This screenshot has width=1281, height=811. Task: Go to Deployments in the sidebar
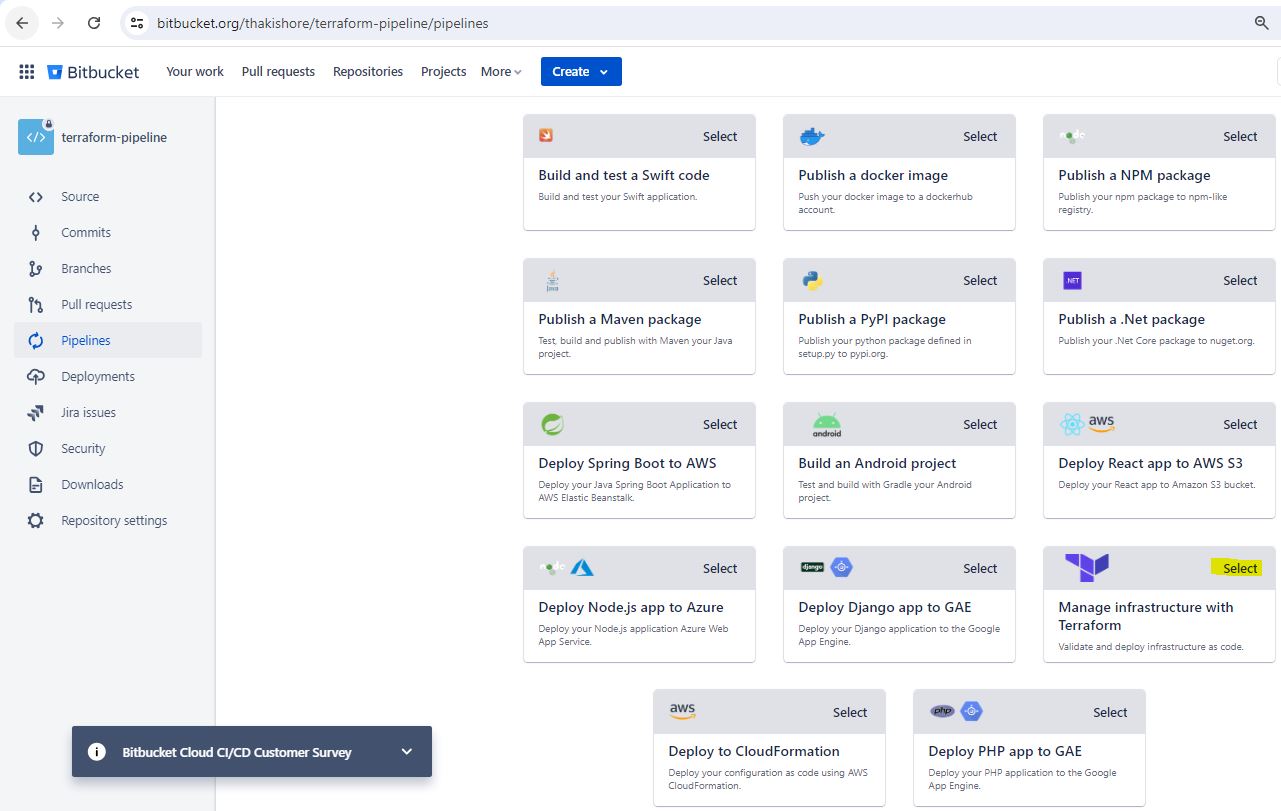click(98, 377)
